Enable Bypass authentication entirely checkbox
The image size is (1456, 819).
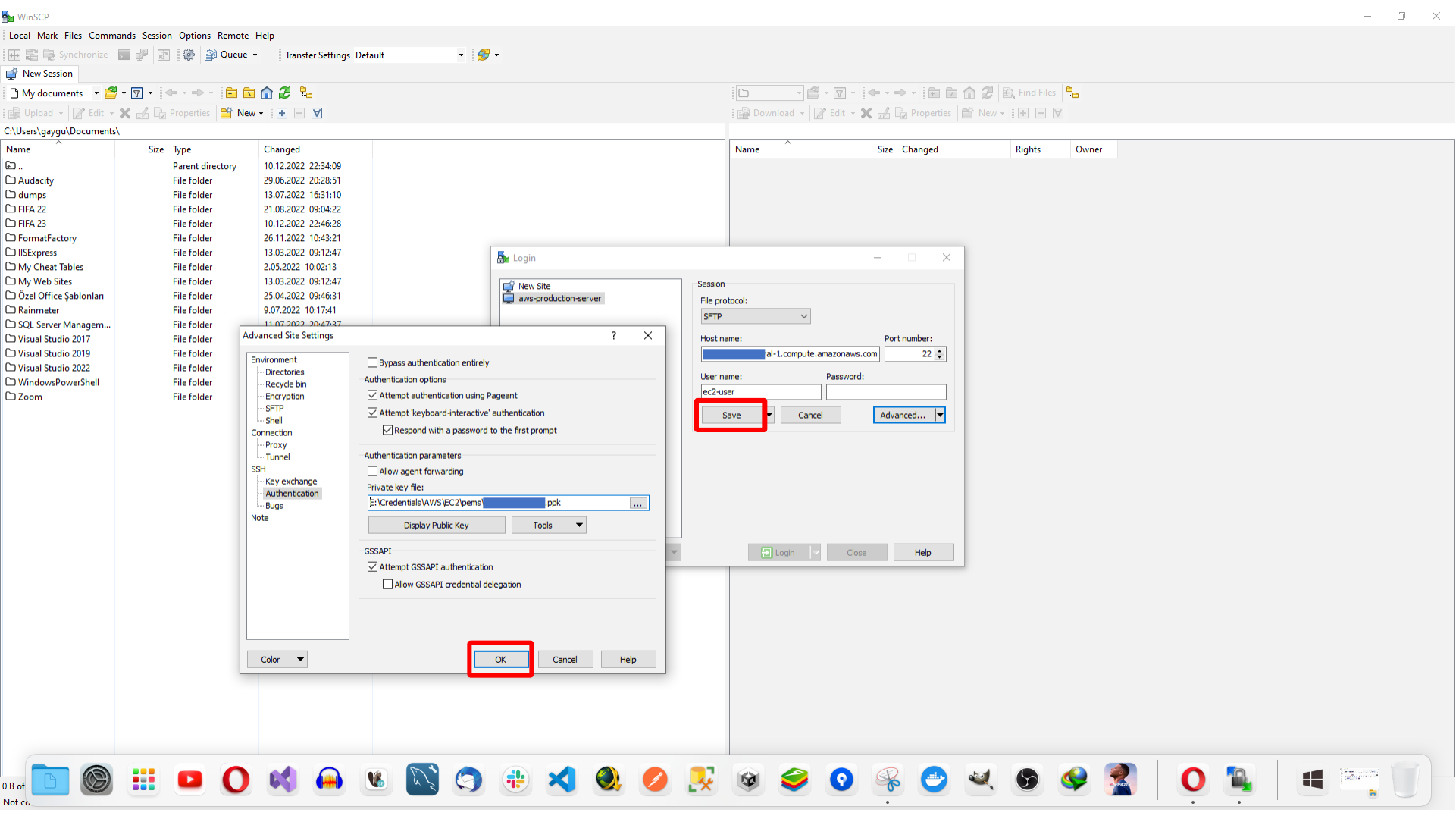tap(372, 362)
